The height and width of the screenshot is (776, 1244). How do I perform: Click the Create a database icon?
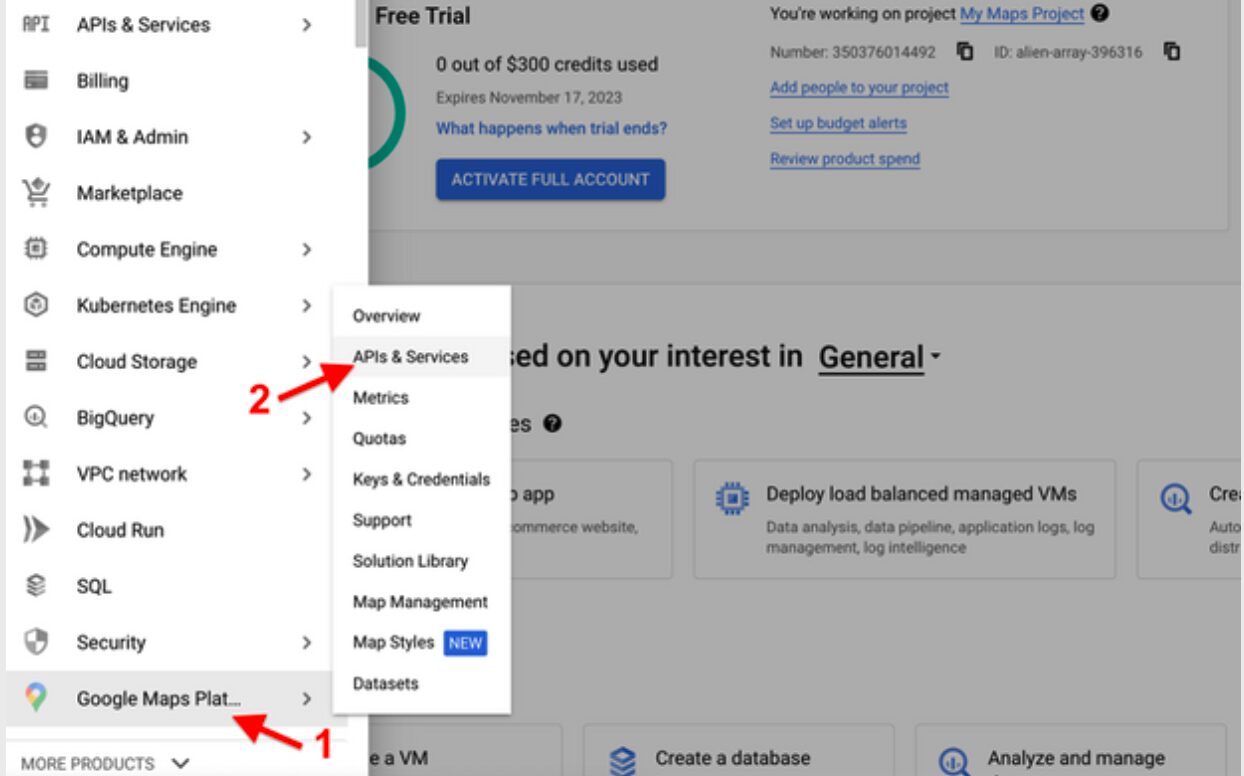point(623,760)
